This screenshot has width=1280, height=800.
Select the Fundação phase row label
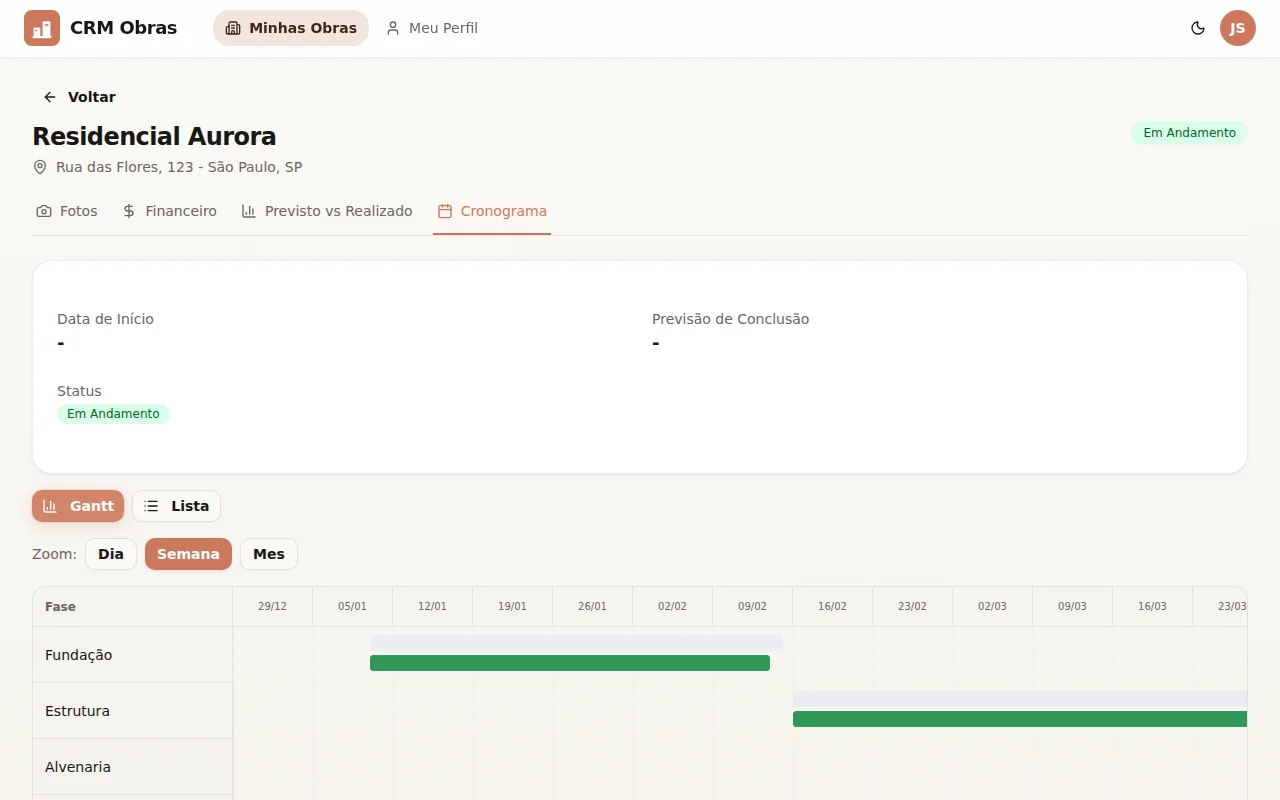[x=132, y=655]
